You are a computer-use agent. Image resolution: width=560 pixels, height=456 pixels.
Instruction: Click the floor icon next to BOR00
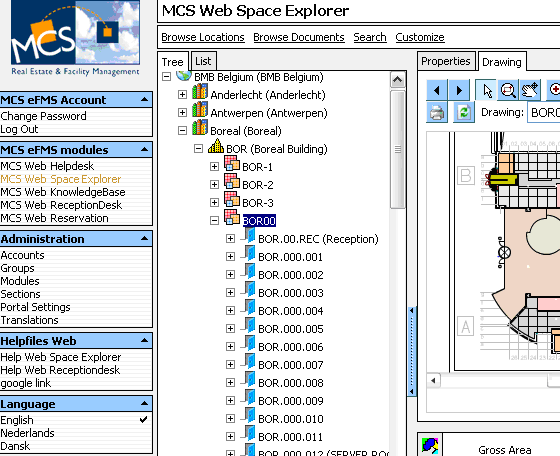[232, 217]
